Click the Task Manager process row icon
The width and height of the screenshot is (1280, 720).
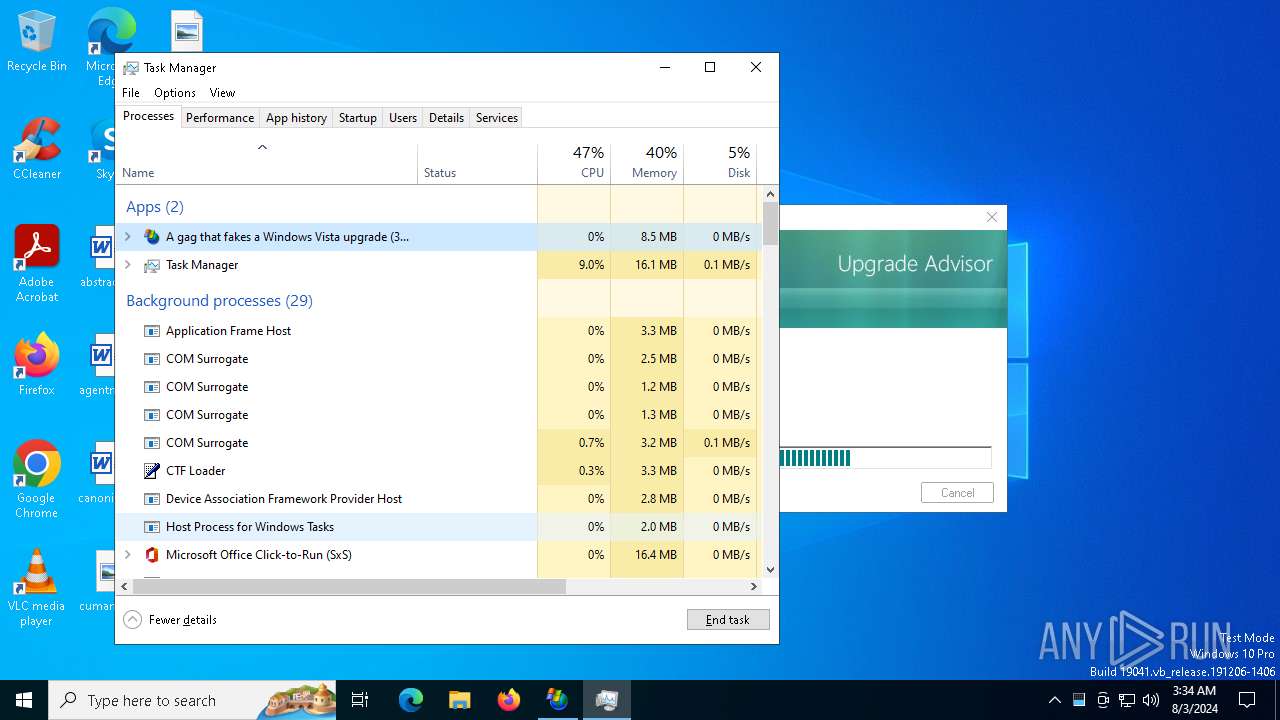pos(152,265)
